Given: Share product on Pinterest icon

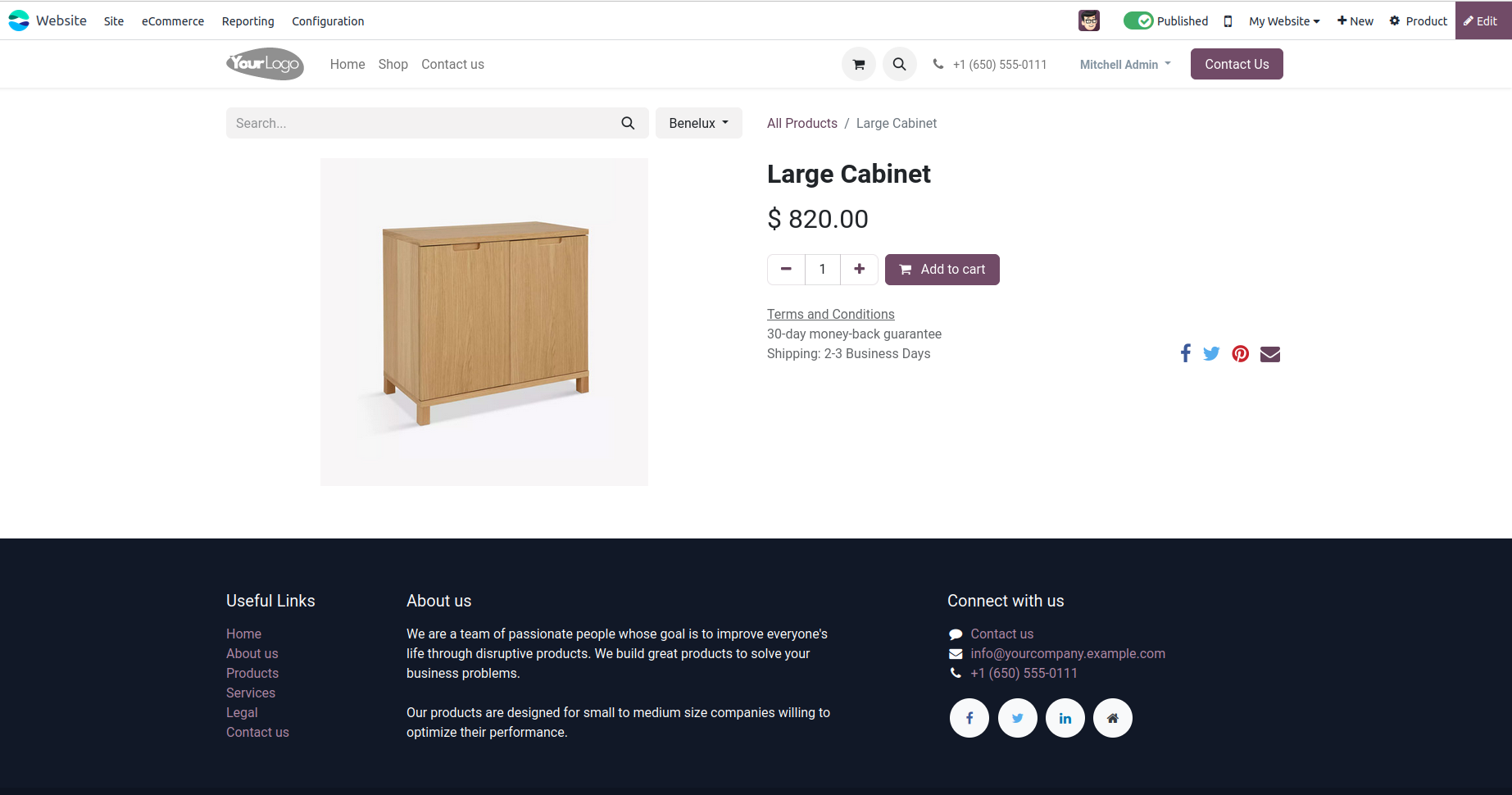Looking at the screenshot, I should pyautogui.click(x=1241, y=353).
